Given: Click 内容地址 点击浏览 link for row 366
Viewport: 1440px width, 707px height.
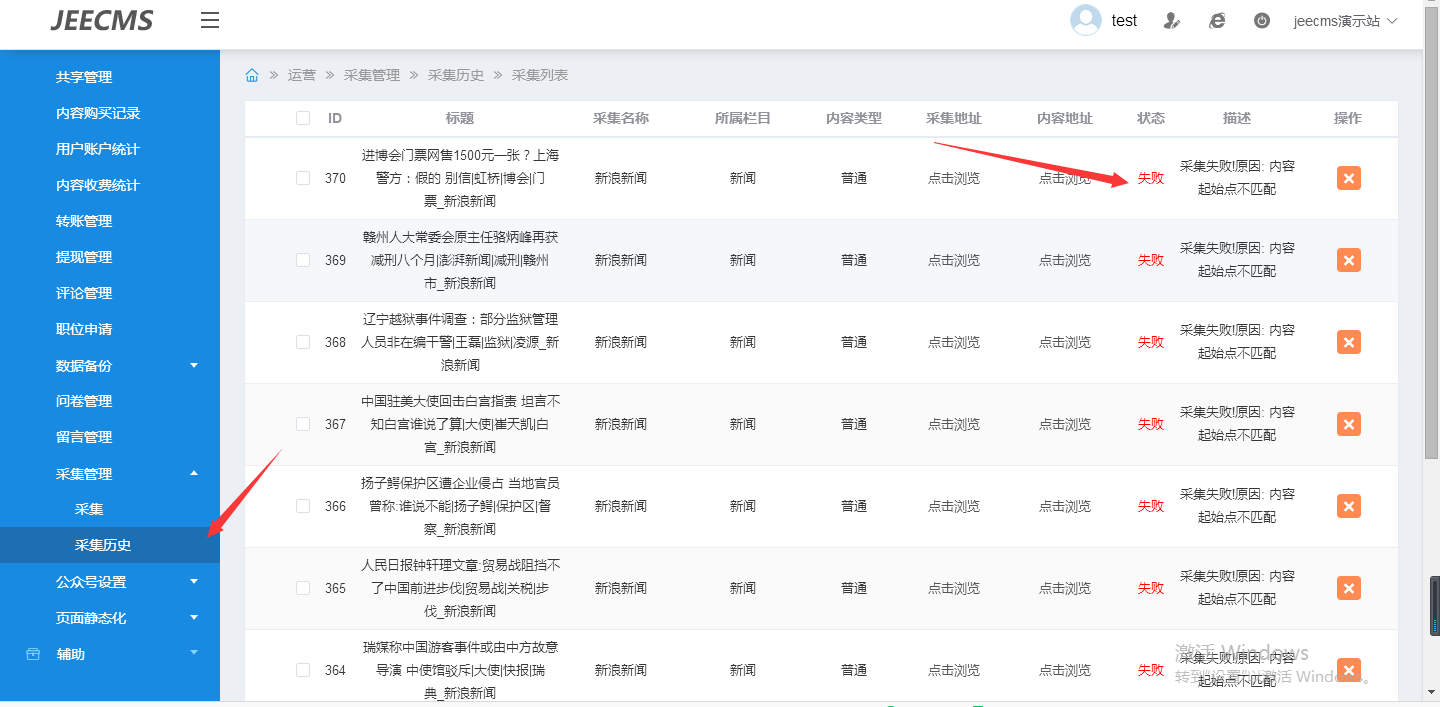Looking at the screenshot, I should pyautogui.click(x=1064, y=506).
